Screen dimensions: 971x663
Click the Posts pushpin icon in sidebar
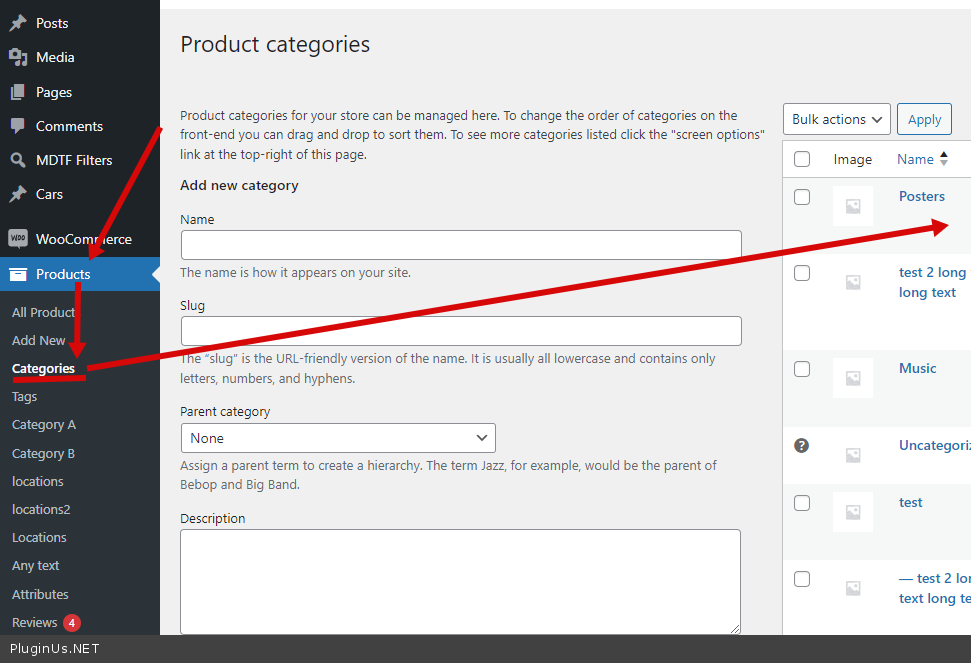18,23
